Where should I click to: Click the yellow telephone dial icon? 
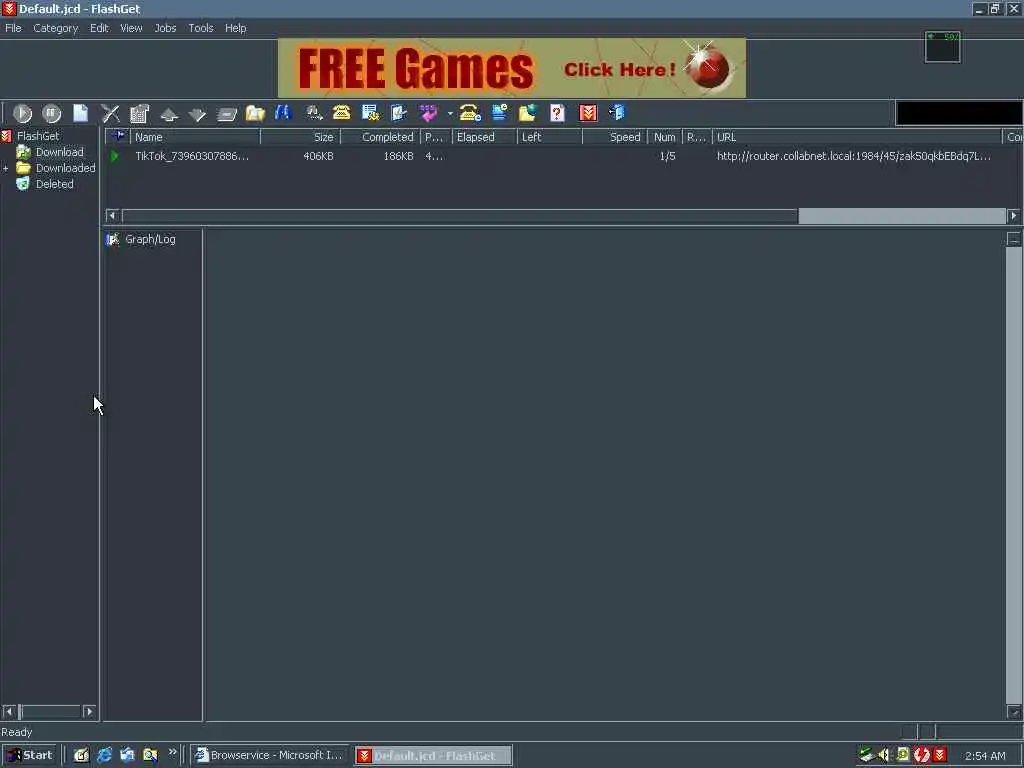pos(342,113)
